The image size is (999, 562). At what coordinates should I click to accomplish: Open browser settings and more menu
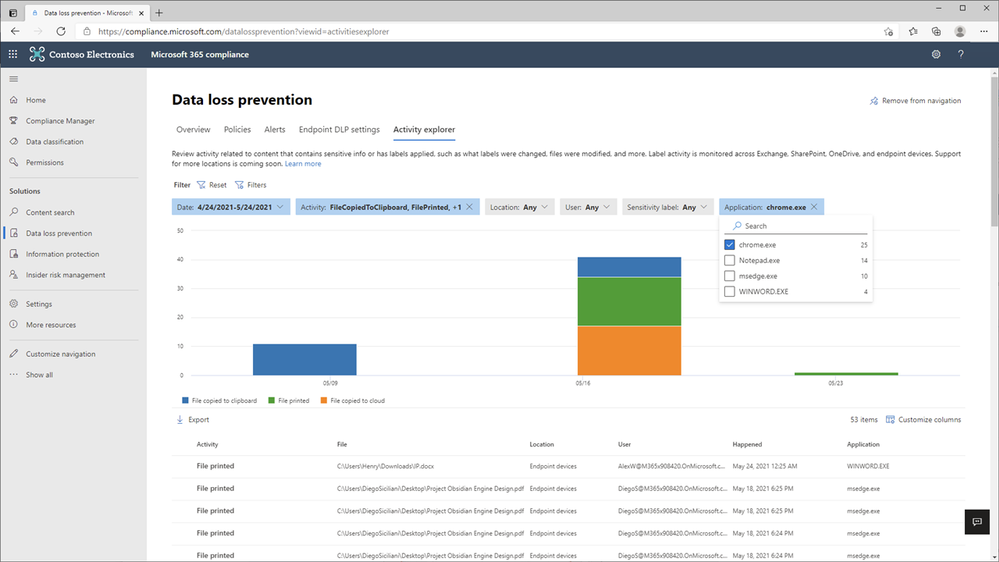984,31
